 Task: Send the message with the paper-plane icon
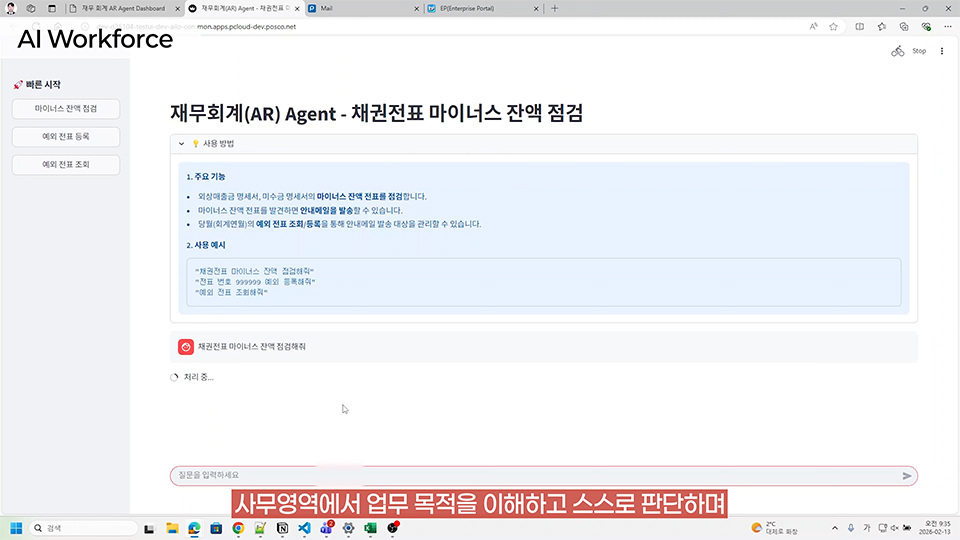907,476
